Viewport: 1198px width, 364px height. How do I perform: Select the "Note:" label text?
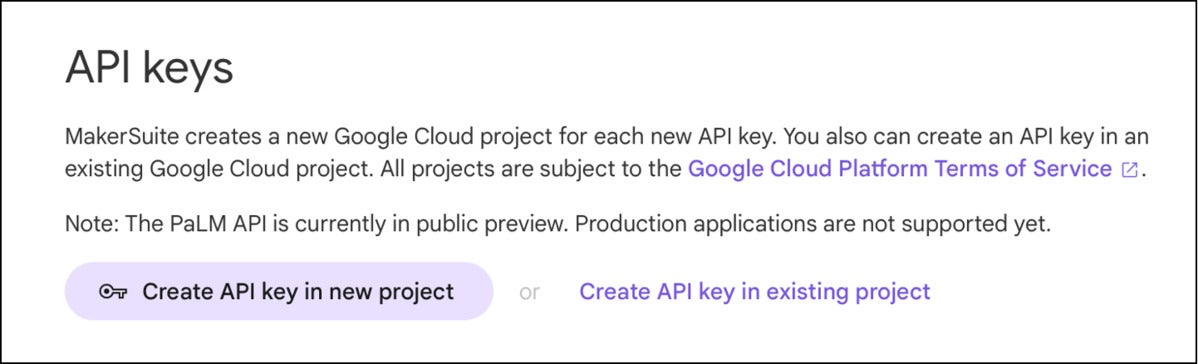click(89, 226)
